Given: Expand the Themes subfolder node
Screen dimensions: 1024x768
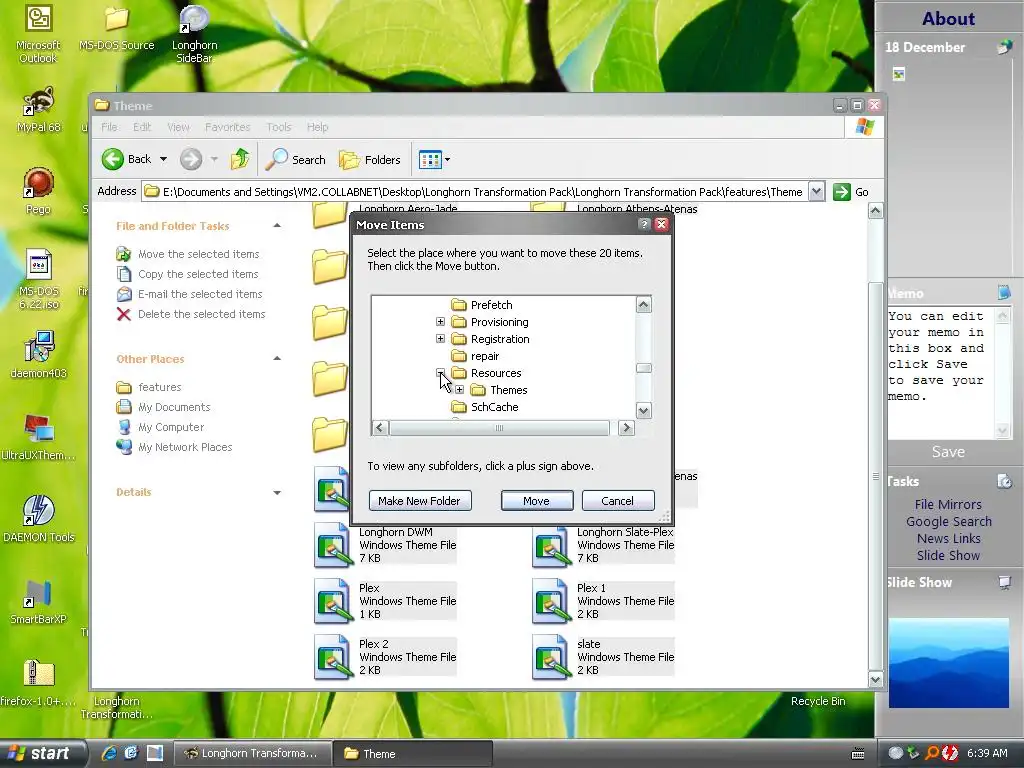Looking at the screenshot, I should click(459, 390).
